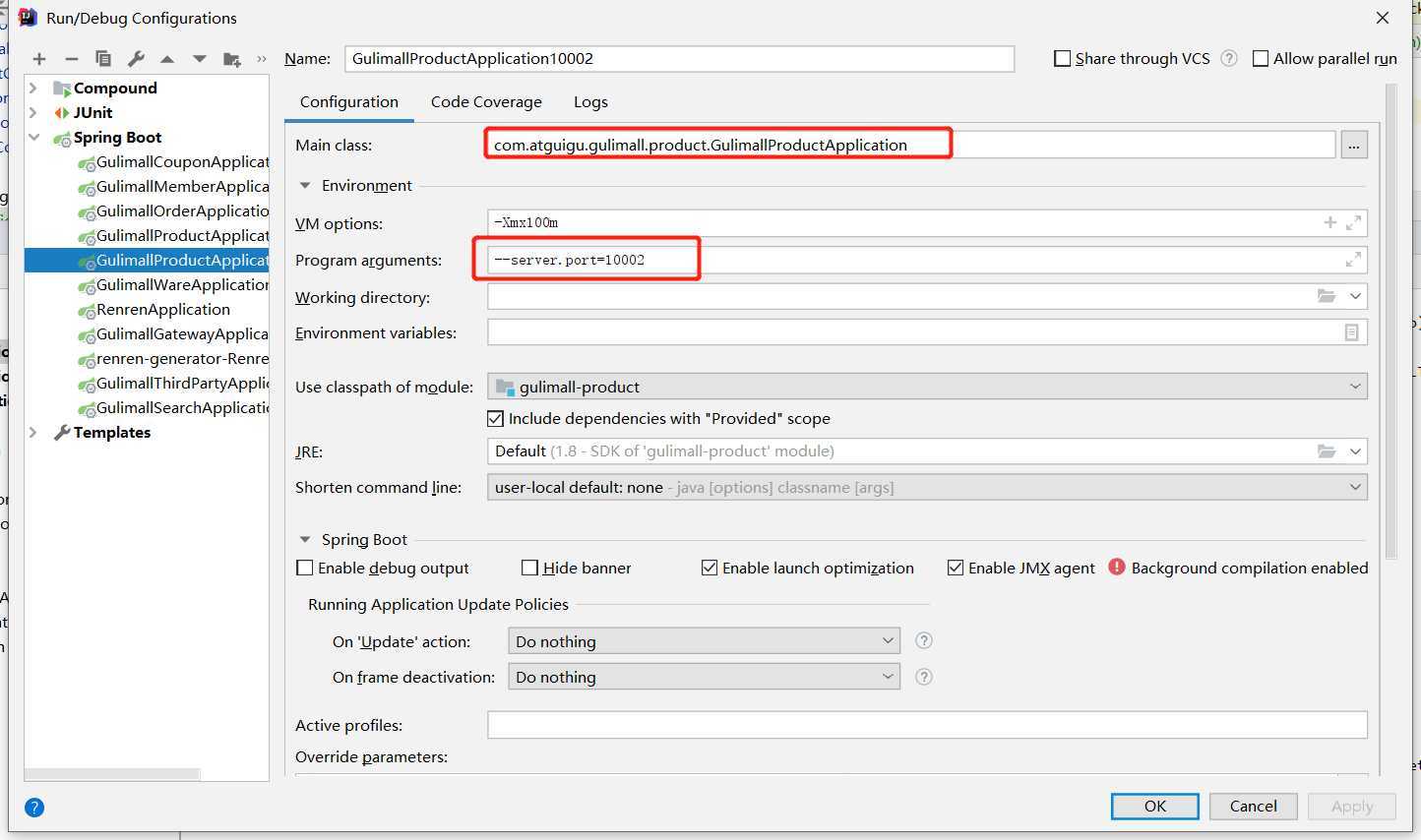Click the Main class input field
Image resolution: width=1421 pixels, height=840 pixels.
[911, 145]
